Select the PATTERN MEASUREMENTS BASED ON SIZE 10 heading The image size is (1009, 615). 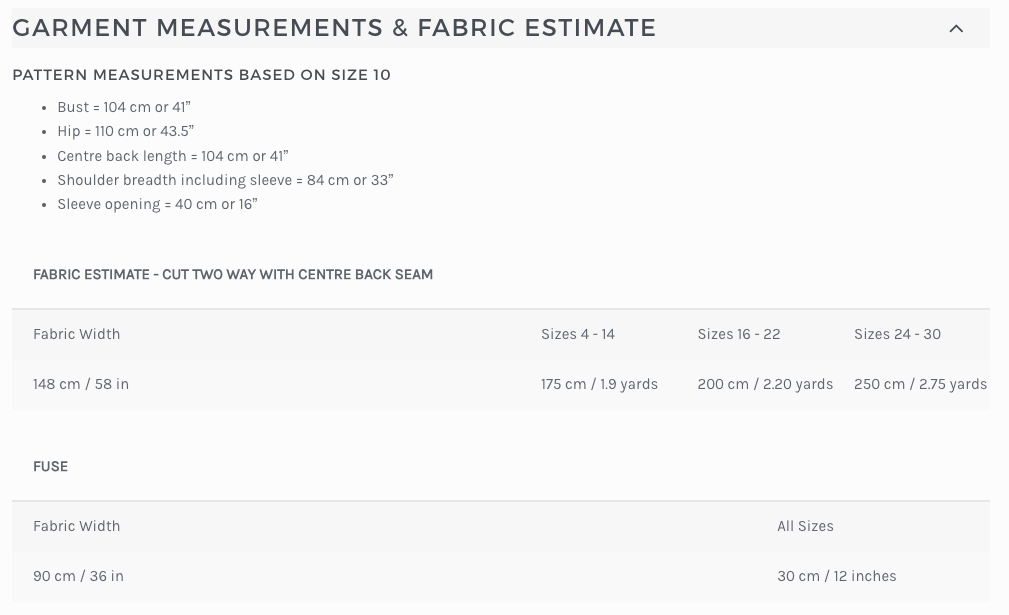[x=201, y=75]
